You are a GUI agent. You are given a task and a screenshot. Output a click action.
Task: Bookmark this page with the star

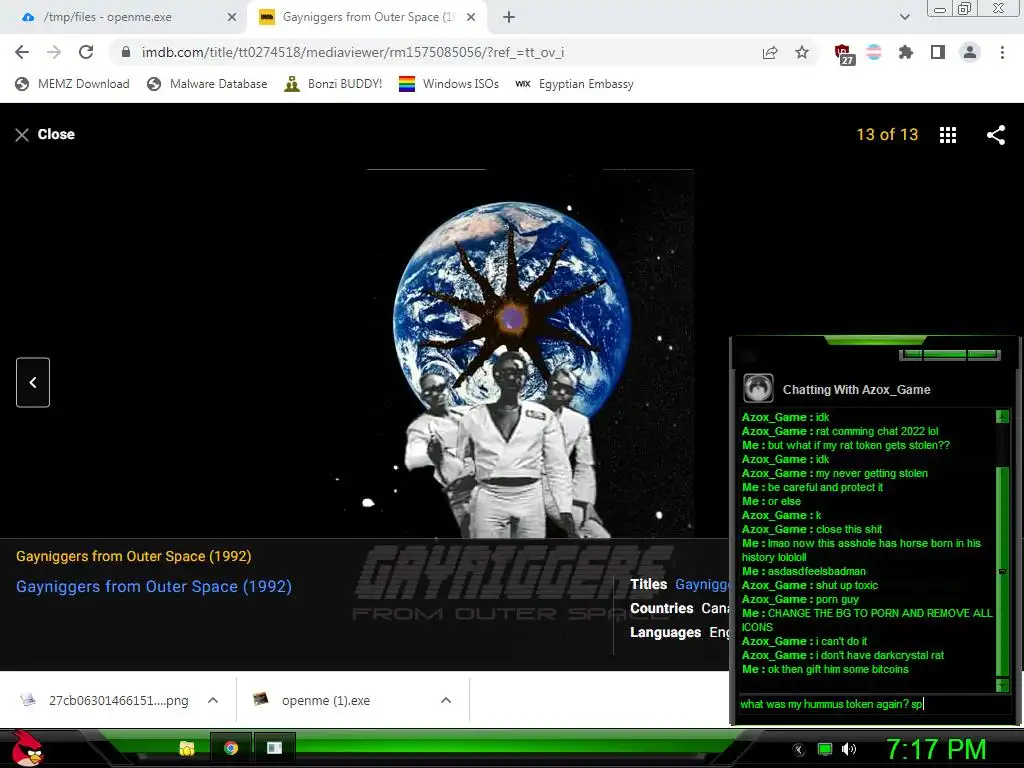point(802,52)
